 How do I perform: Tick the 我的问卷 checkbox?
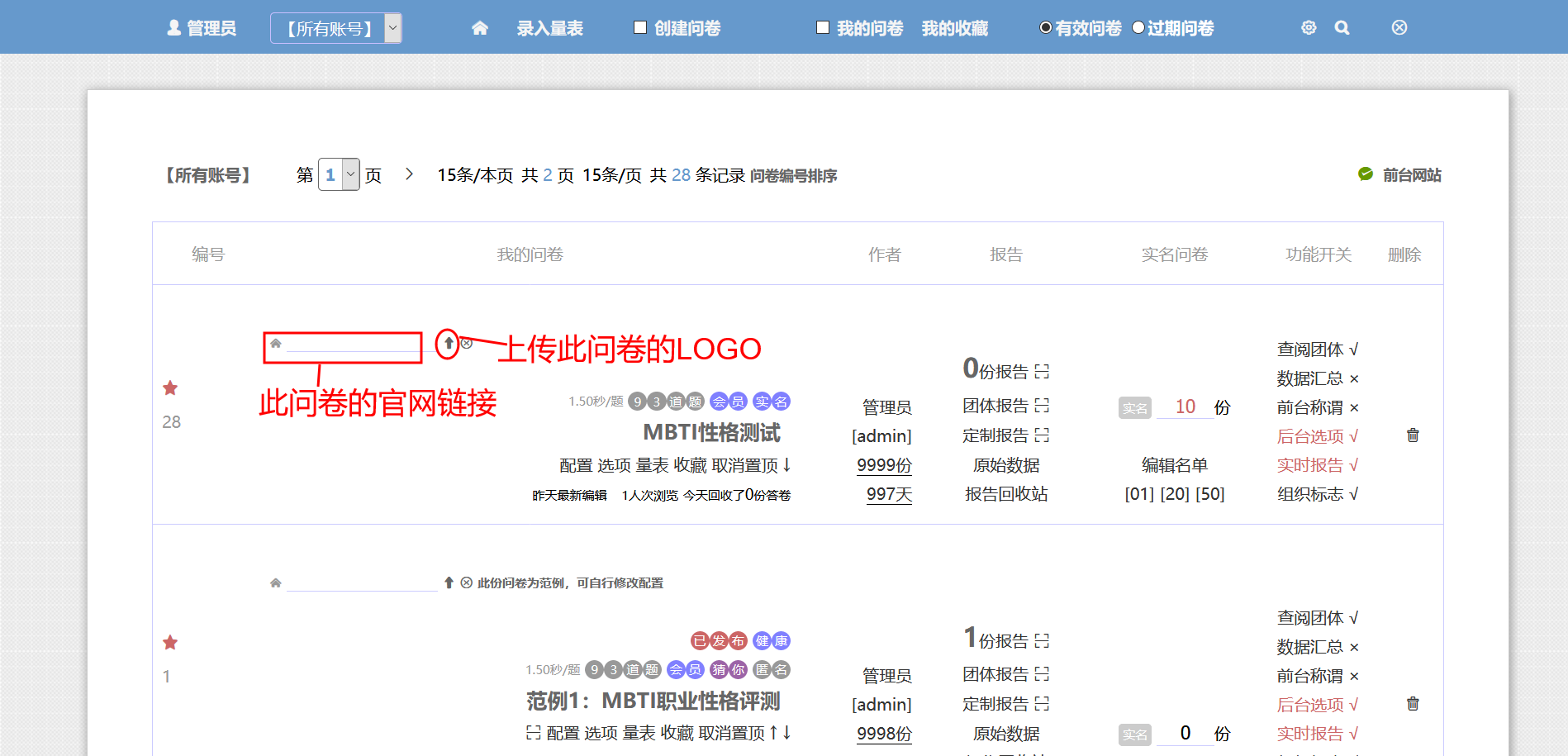tap(823, 27)
